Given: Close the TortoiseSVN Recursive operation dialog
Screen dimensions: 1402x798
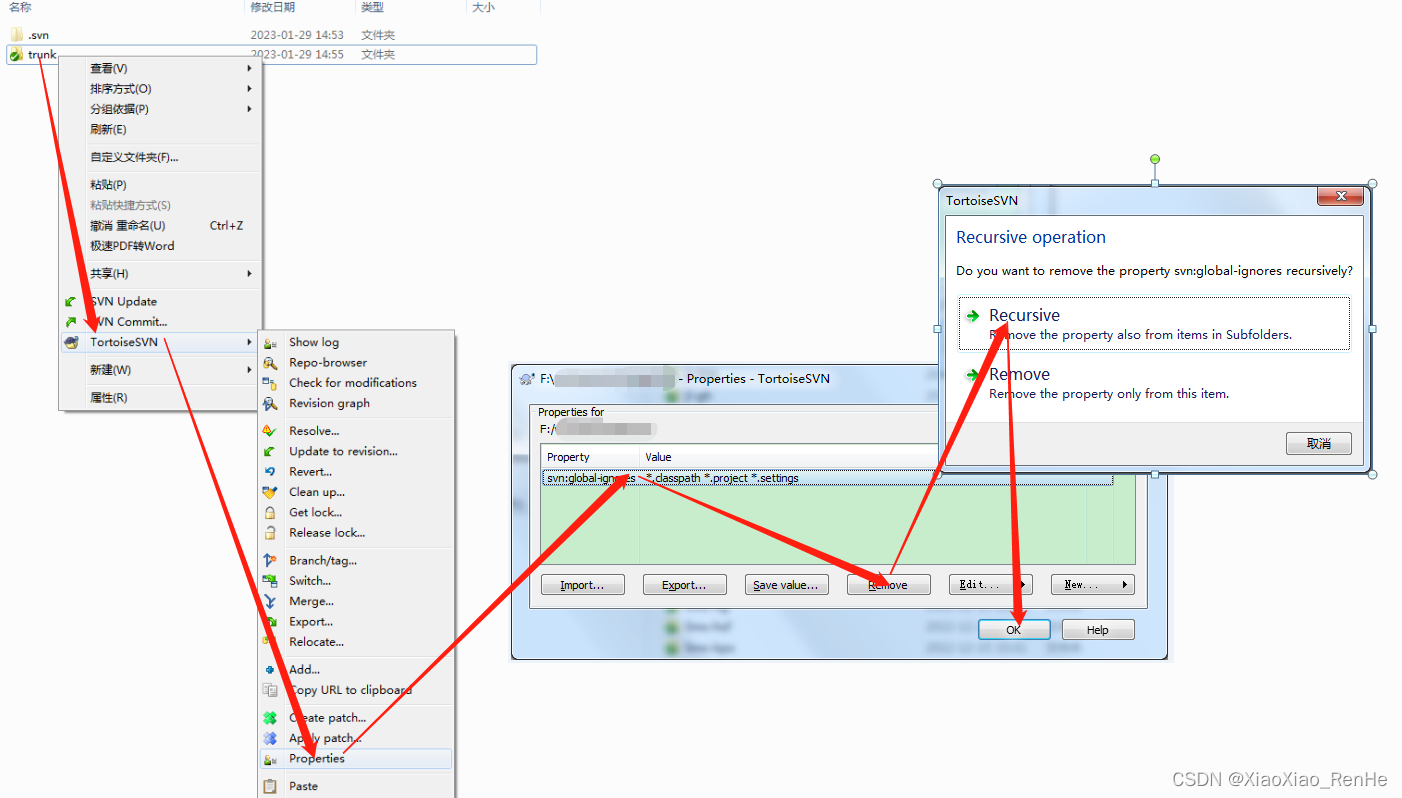Looking at the screenshot, I should coord(1339,198).
